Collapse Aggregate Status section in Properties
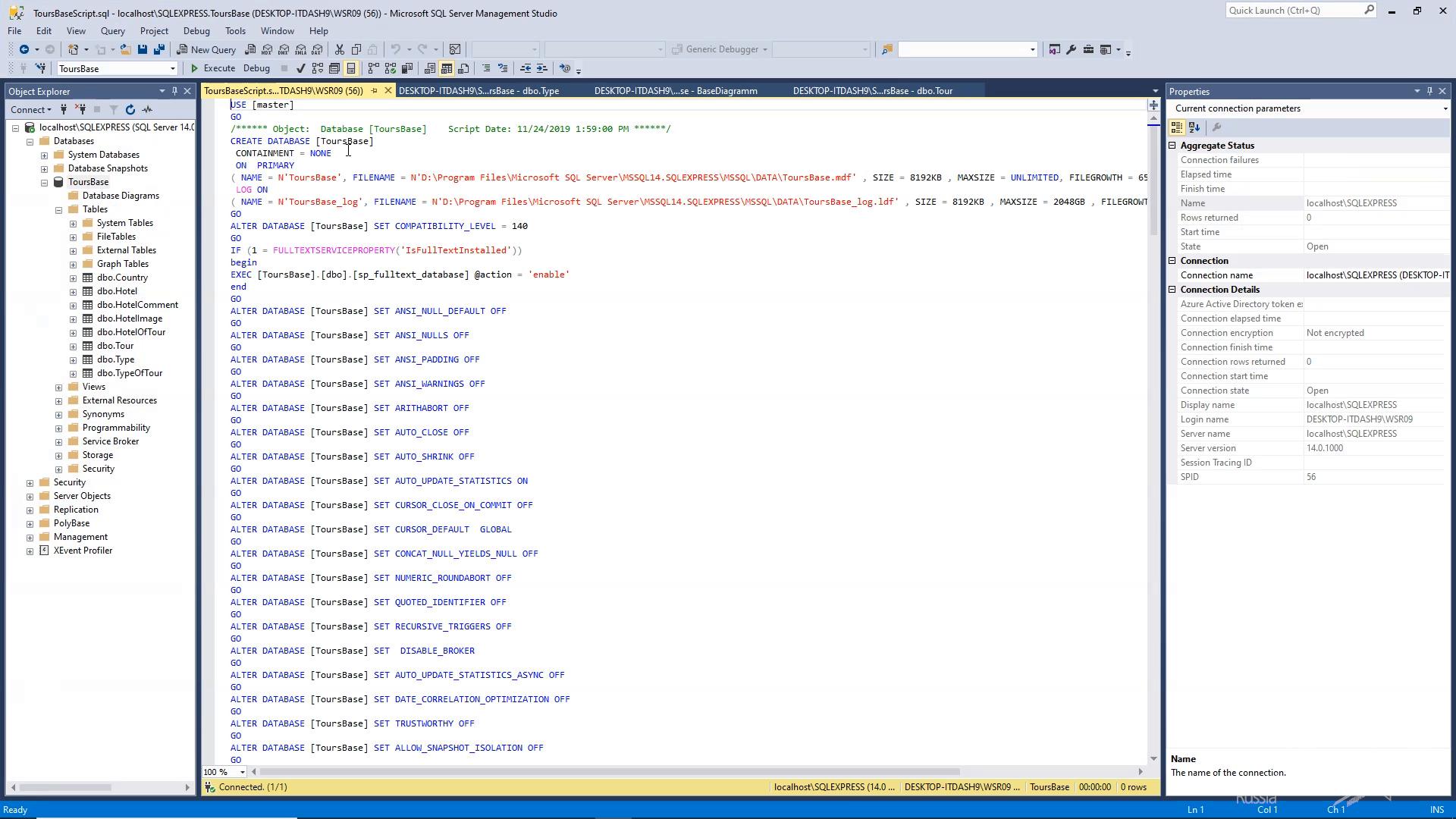The image size is (1456, 819). click(1172, 146)
